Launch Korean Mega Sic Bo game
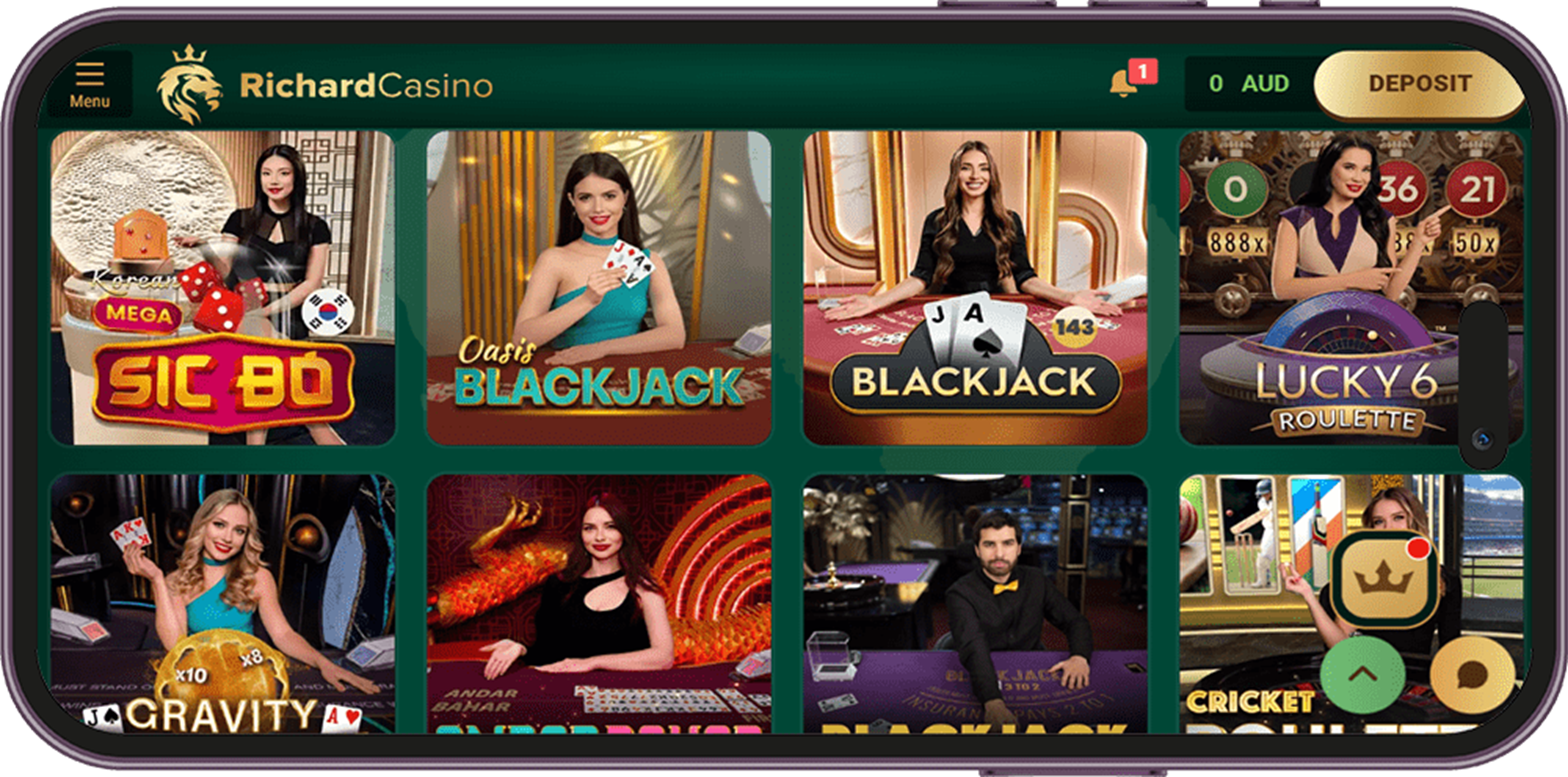The height and width of the screenshot is (777, 1568). (223, 288)
